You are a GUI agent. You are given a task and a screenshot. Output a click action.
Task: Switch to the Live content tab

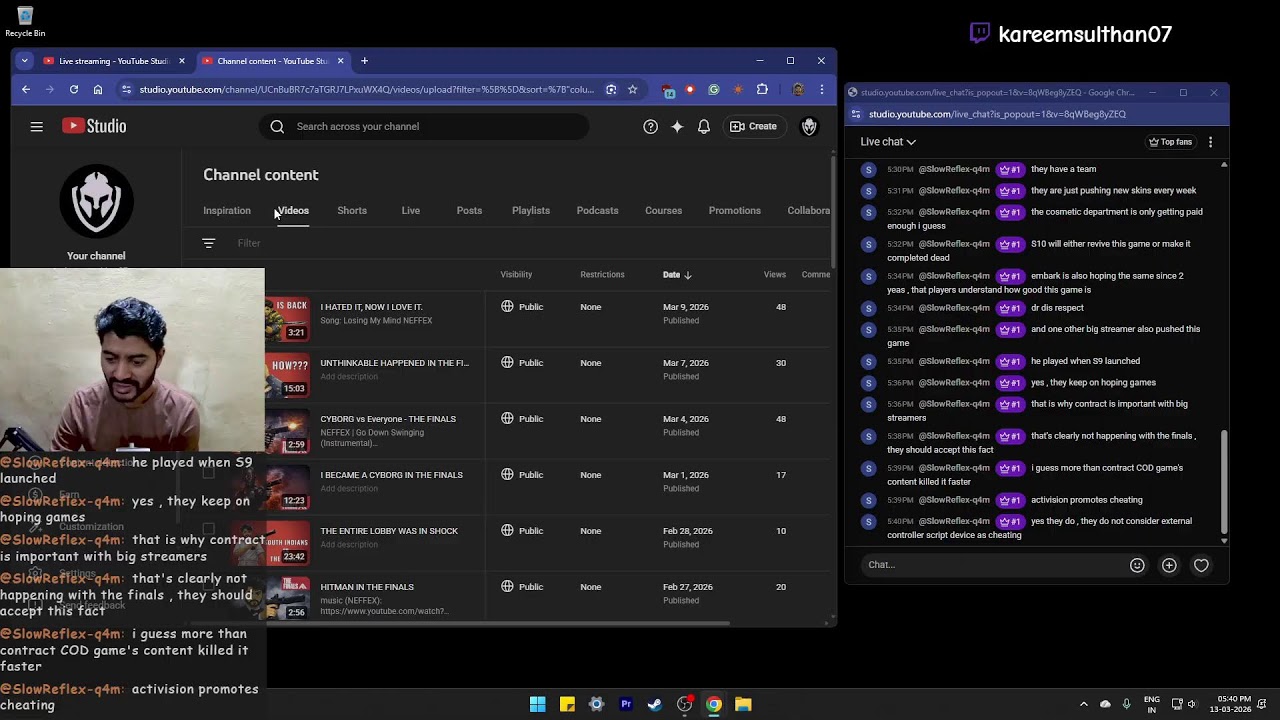pyautogui.click(x=411, y=210)
